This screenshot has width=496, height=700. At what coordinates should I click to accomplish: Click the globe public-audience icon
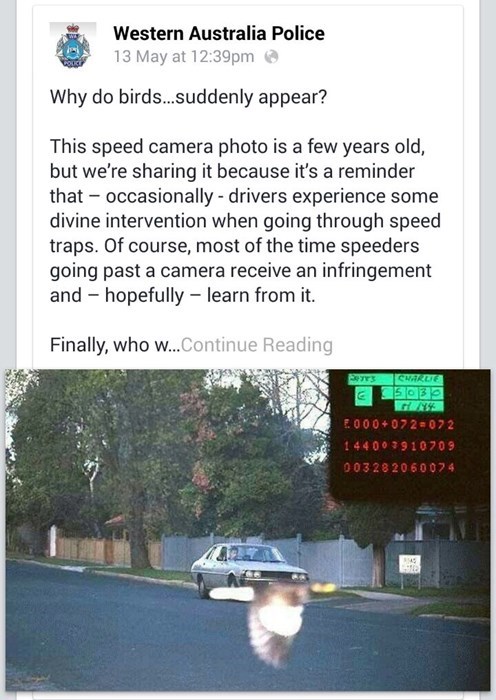click(271, 57)
